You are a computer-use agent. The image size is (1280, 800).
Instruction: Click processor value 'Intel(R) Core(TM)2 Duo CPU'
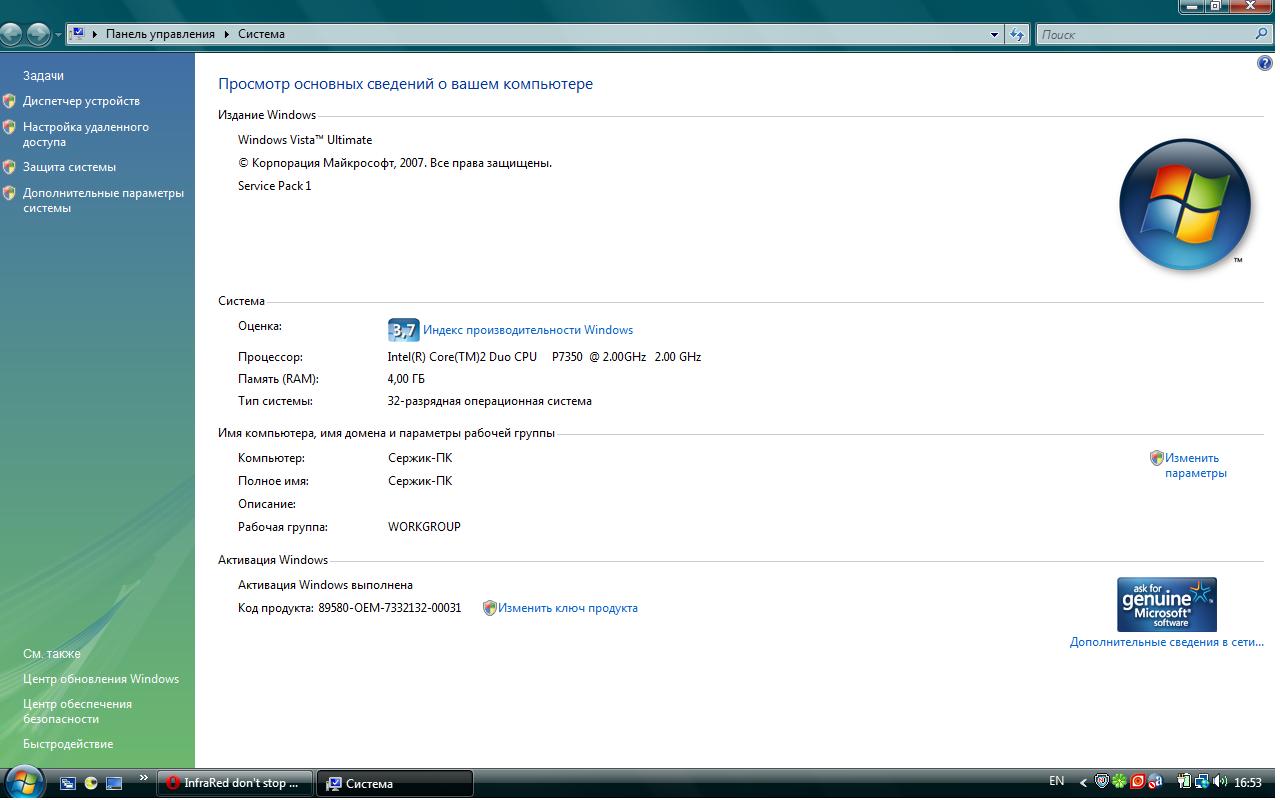point(462,357)
